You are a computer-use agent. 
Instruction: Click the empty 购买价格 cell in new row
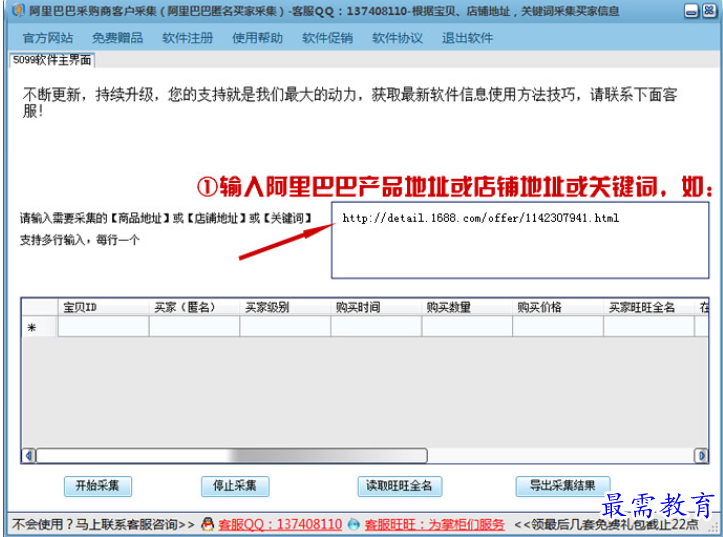557,327
